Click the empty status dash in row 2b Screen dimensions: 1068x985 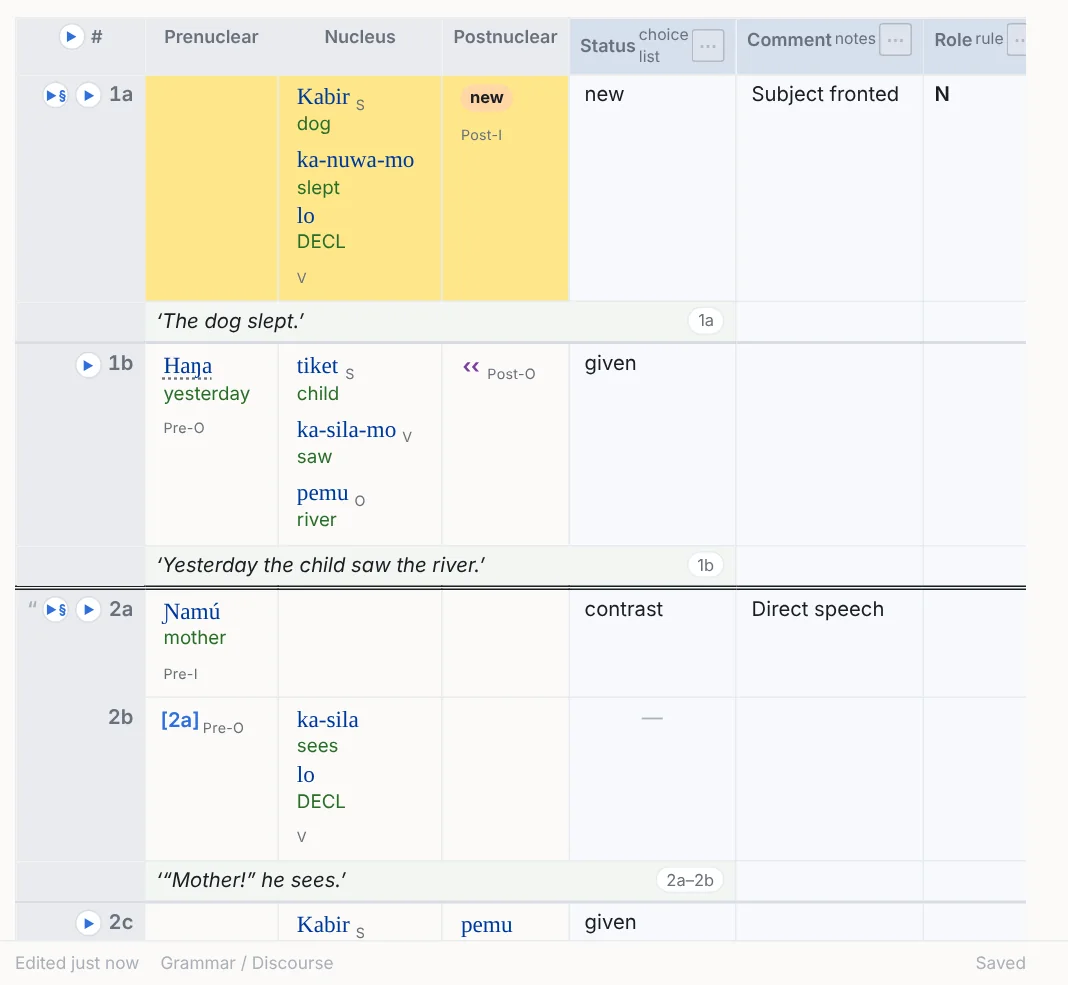(652, 718)
